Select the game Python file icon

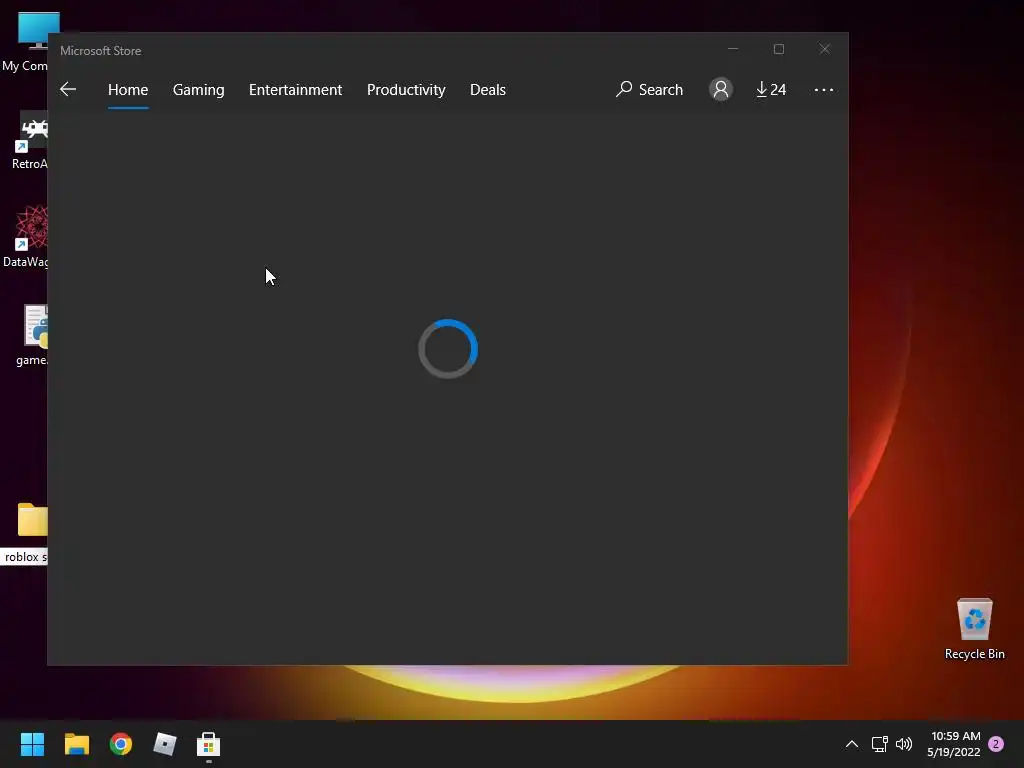pyautogui.click(x=30, y=335)
